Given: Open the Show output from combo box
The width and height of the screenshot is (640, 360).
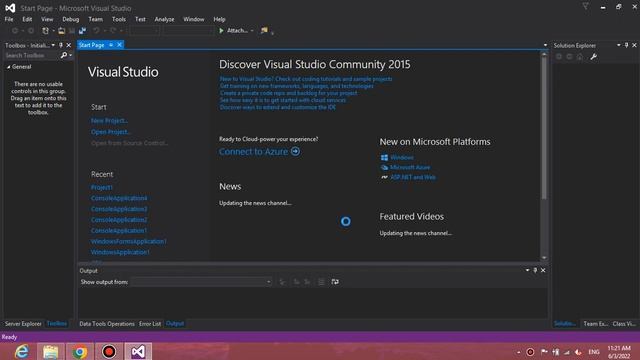Looking at the screenshot, I should click(201, 282).
